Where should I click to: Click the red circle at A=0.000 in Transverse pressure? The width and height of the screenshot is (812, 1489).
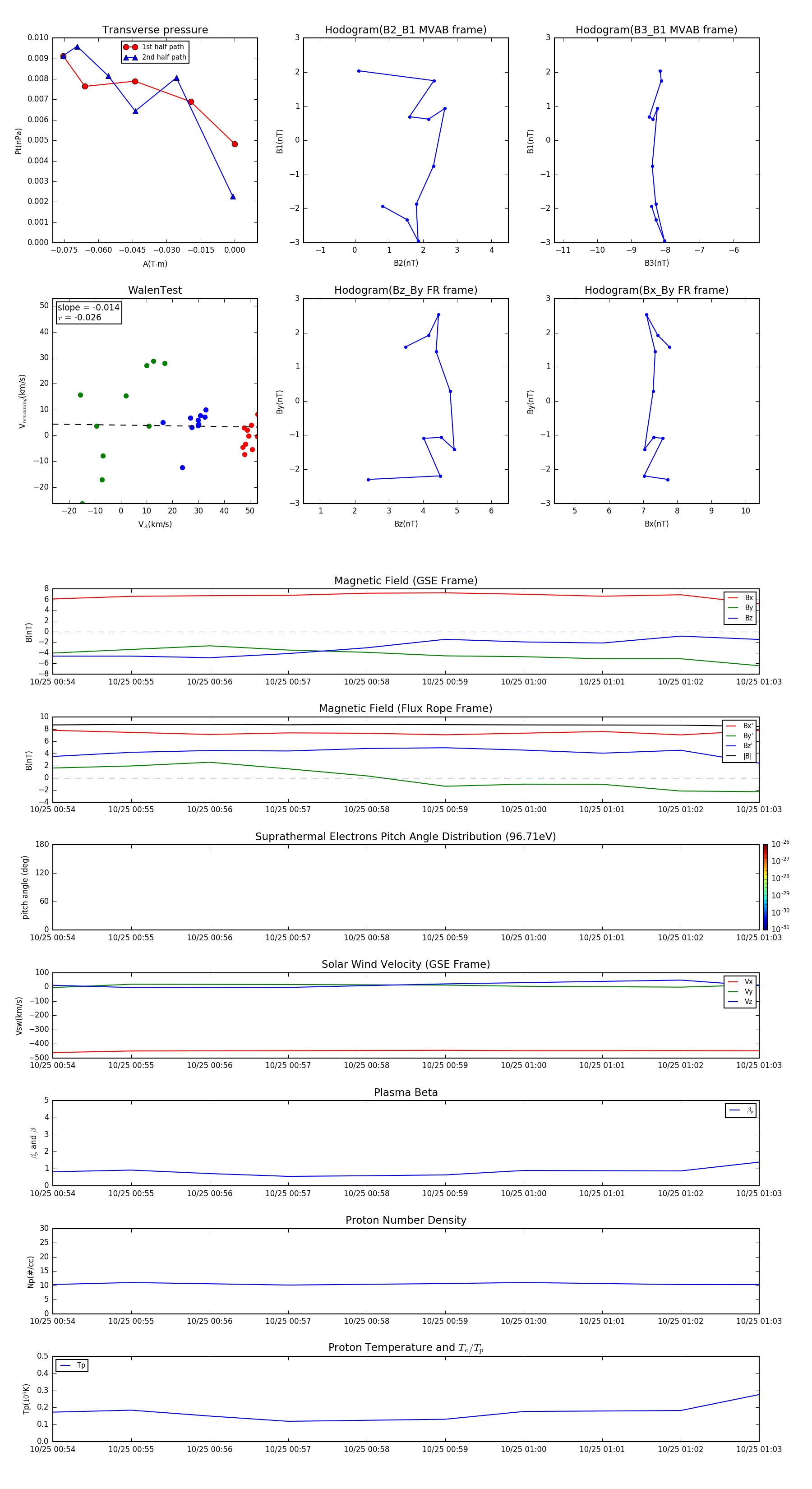click(x=235, y=144)
